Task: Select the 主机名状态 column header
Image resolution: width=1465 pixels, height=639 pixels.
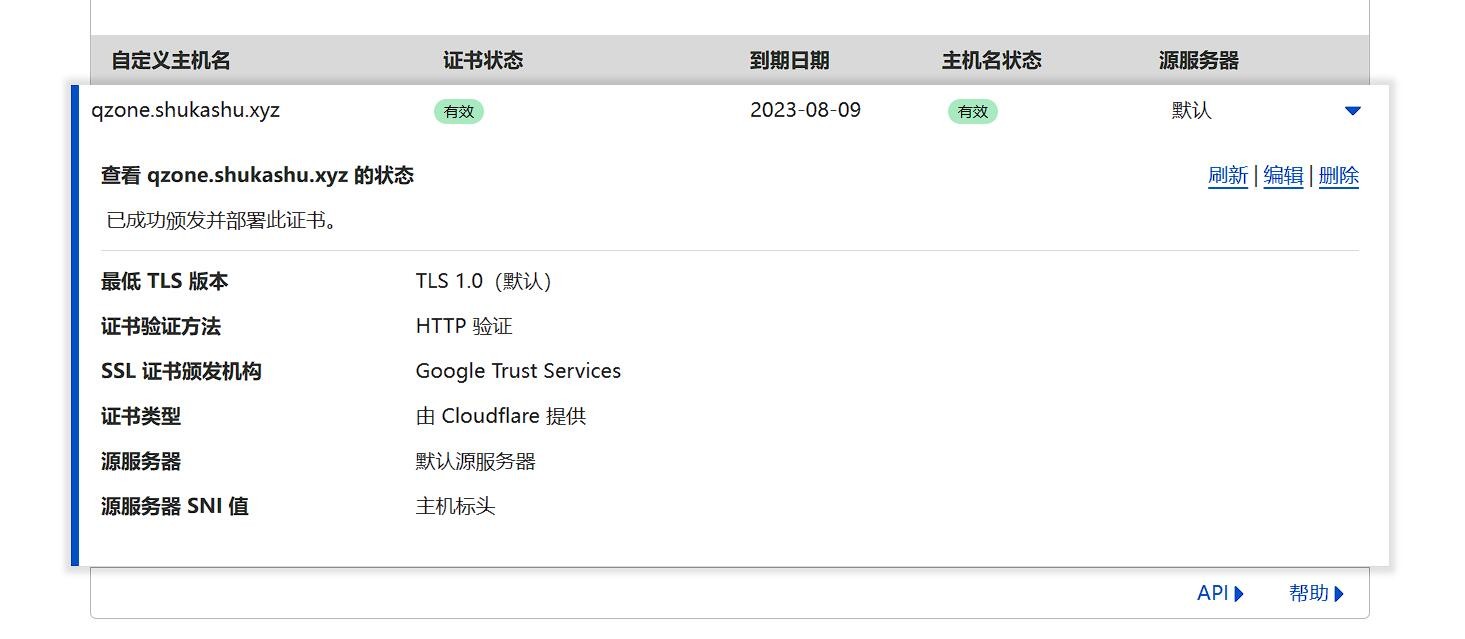Action: click(x=992, y=60)
